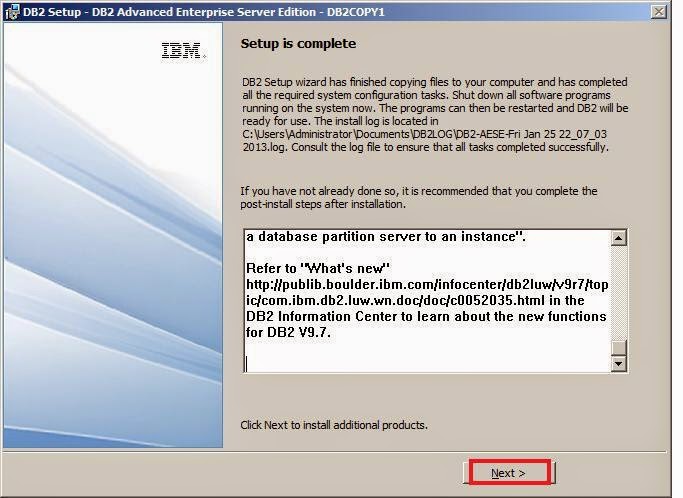Click the scroll up arrow in the text box
The width and height of the screenshot is (683, 498).
coord(619,238)
